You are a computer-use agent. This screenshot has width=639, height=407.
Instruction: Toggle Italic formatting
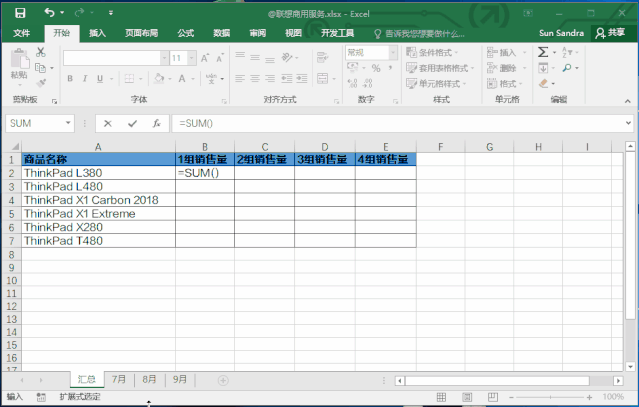pos(85,79)
